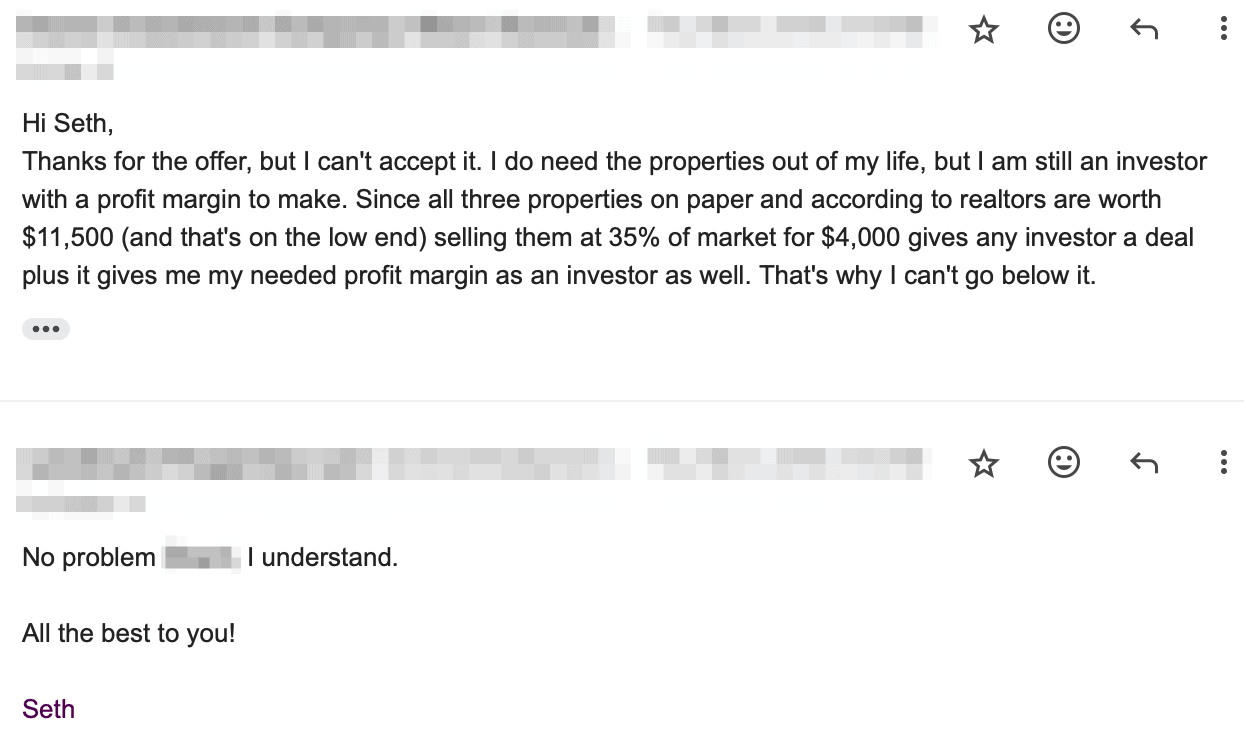This screenshot has height=736, width=1246.
Task: Expand recipient details under second email sender
Action: tap(80, 504)
